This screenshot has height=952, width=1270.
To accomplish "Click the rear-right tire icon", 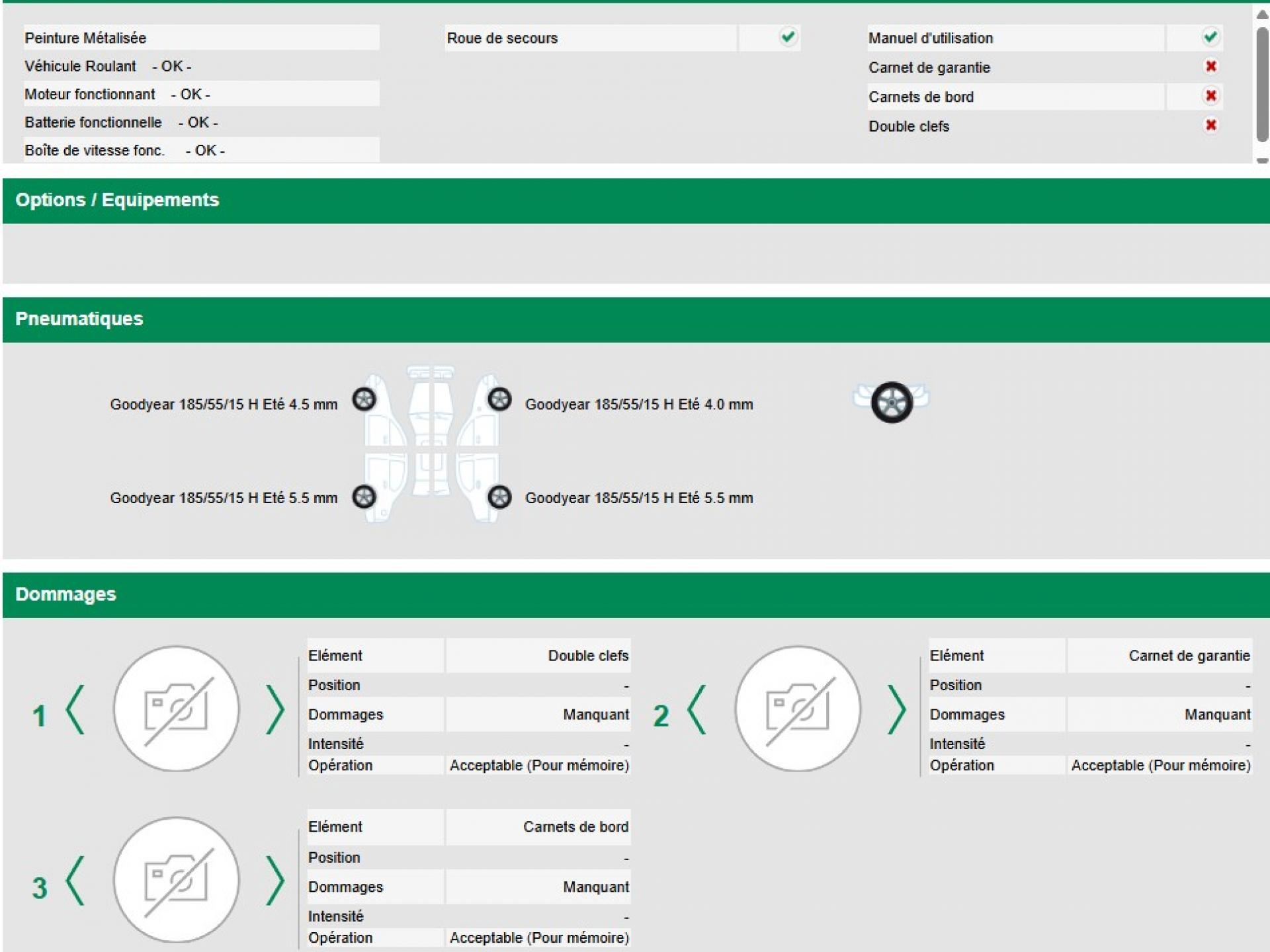I will pos(499,496).
